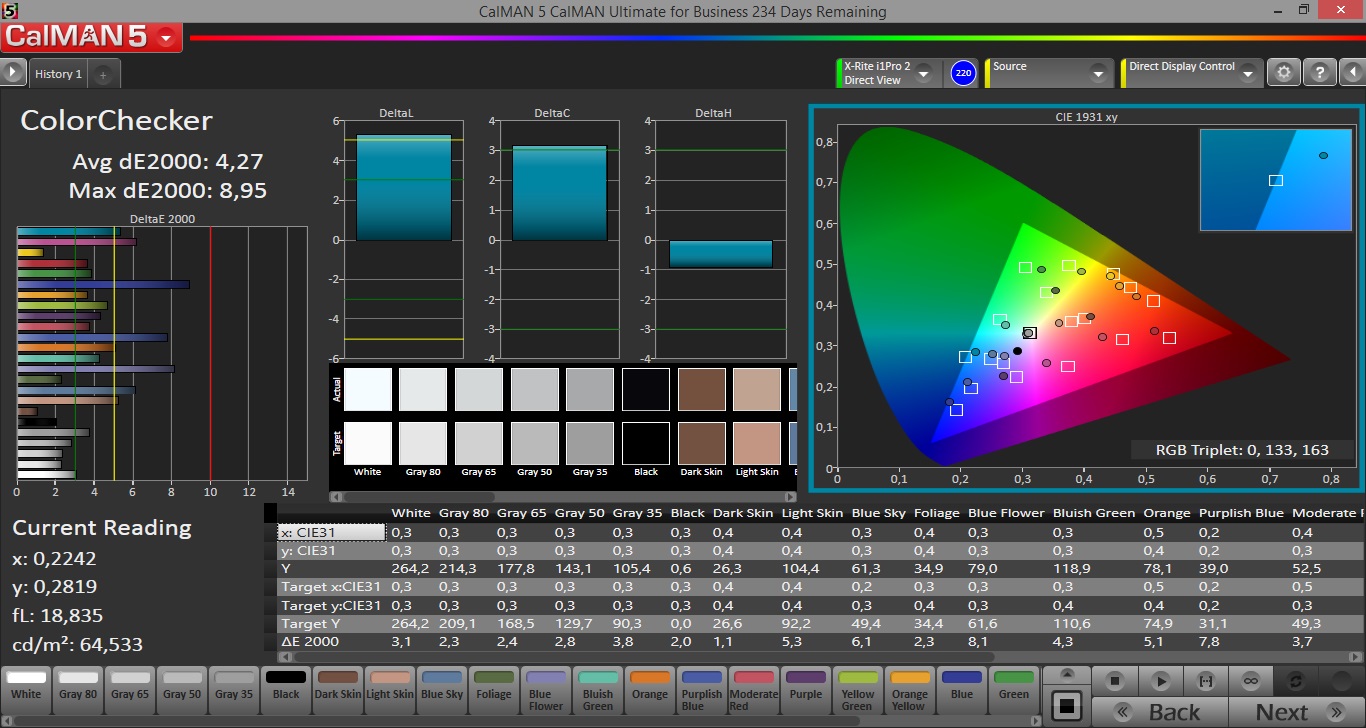This screenshot has height=728, width=1366.
Task: Open the CalMAN 5 main menu
Action: 167,37
